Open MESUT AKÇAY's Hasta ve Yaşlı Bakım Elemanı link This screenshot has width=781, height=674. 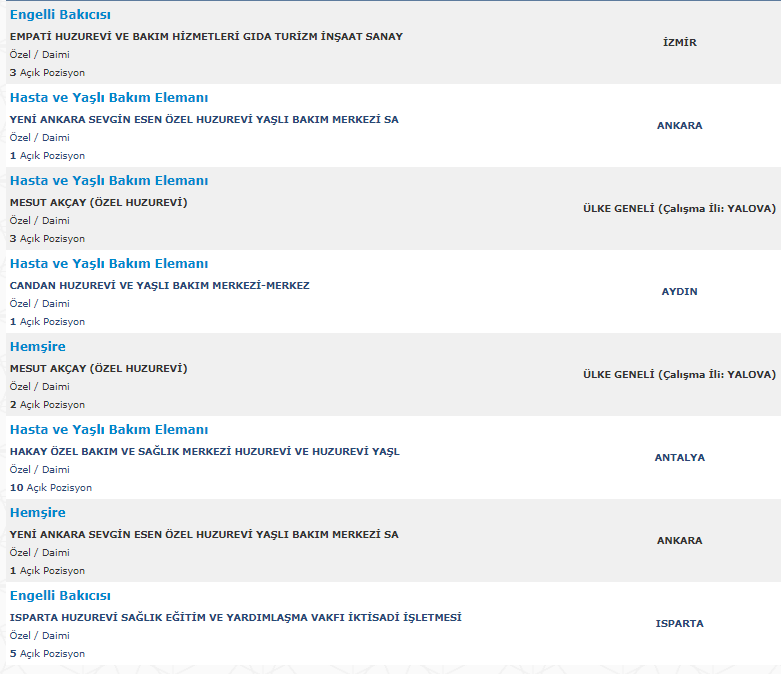click(109, 181)
